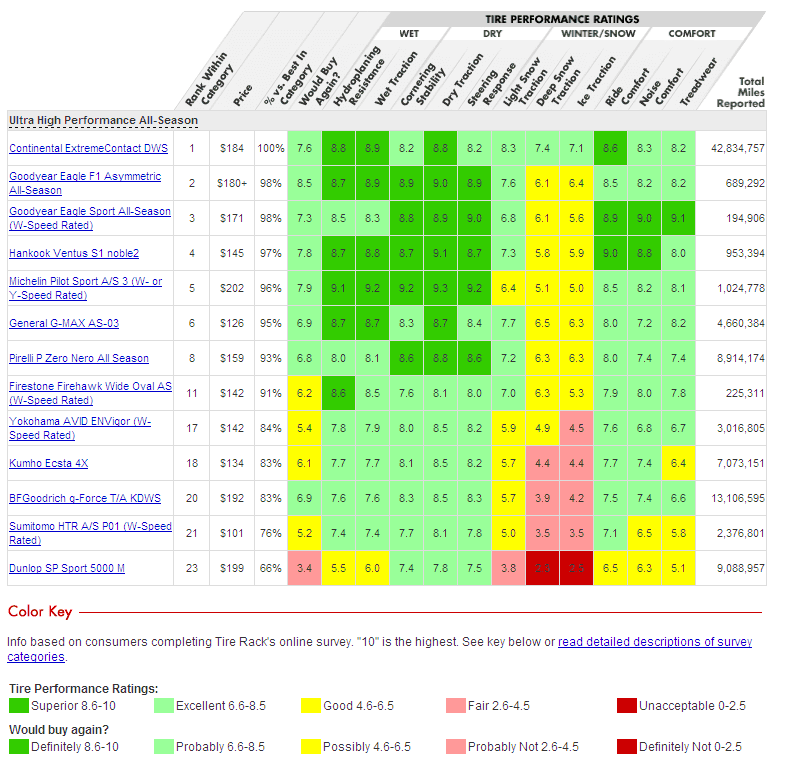Click the Good 4.6-6.5 yellow swatch

pyautogui.click(x=310, y=706)
